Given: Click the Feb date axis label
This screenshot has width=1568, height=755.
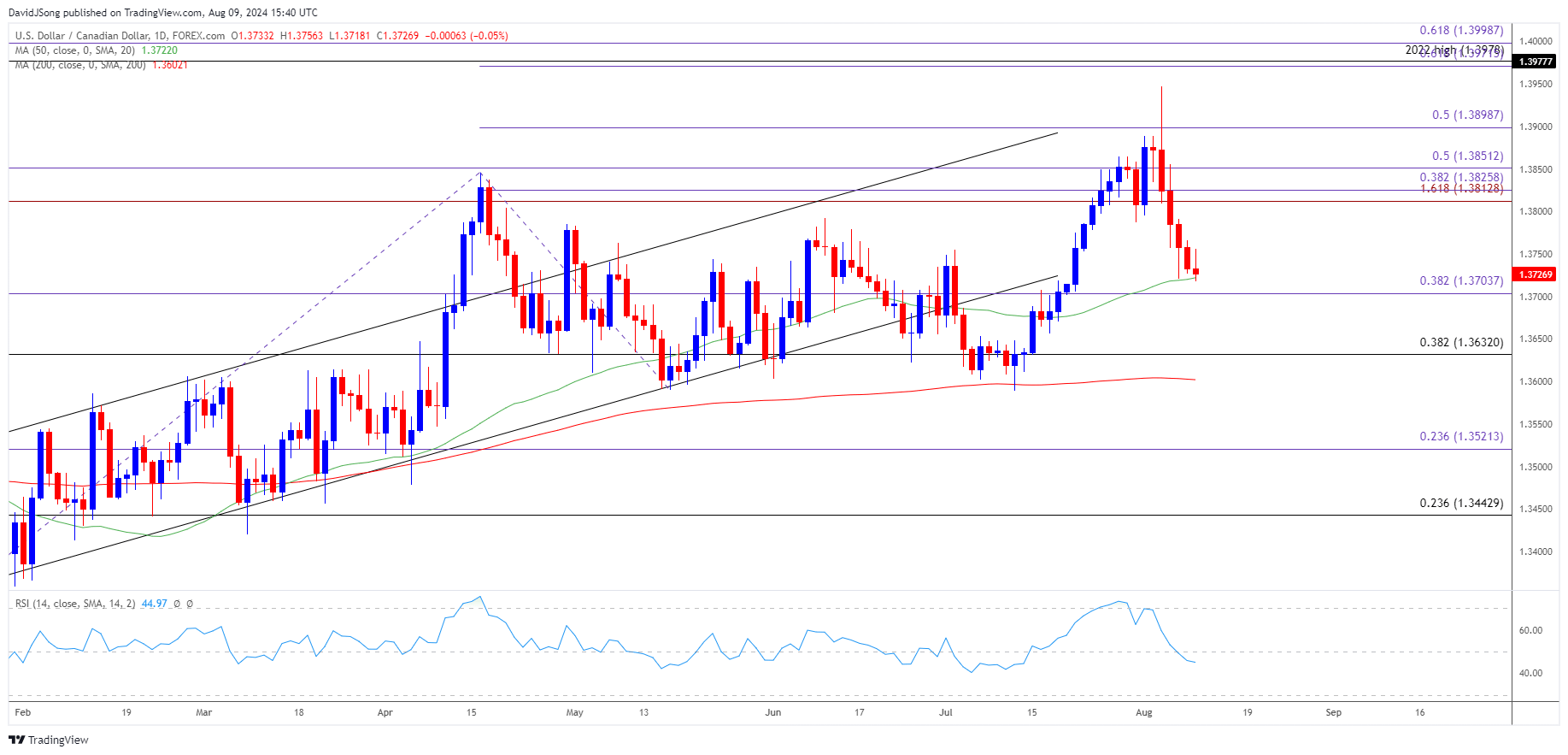Looking at the screenshot, I should (23, 712).
